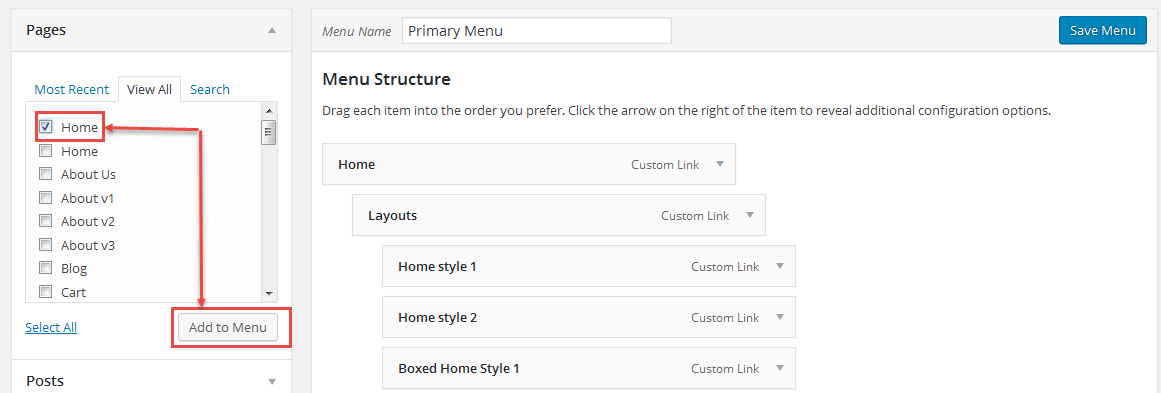1161x393 pixels.
Task: Check the About Us page checkbox
Action: click(x=46, y=175)
